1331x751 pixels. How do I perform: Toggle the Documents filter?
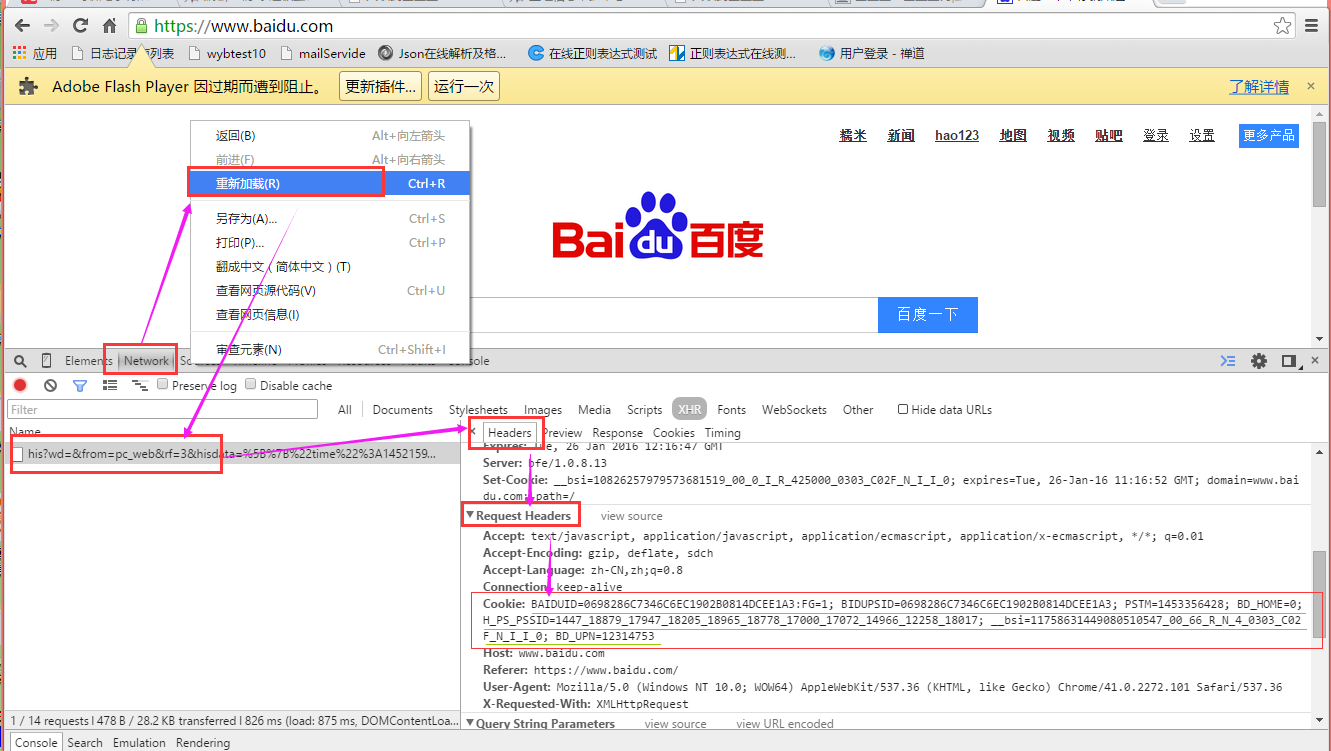tap(402, 409)
